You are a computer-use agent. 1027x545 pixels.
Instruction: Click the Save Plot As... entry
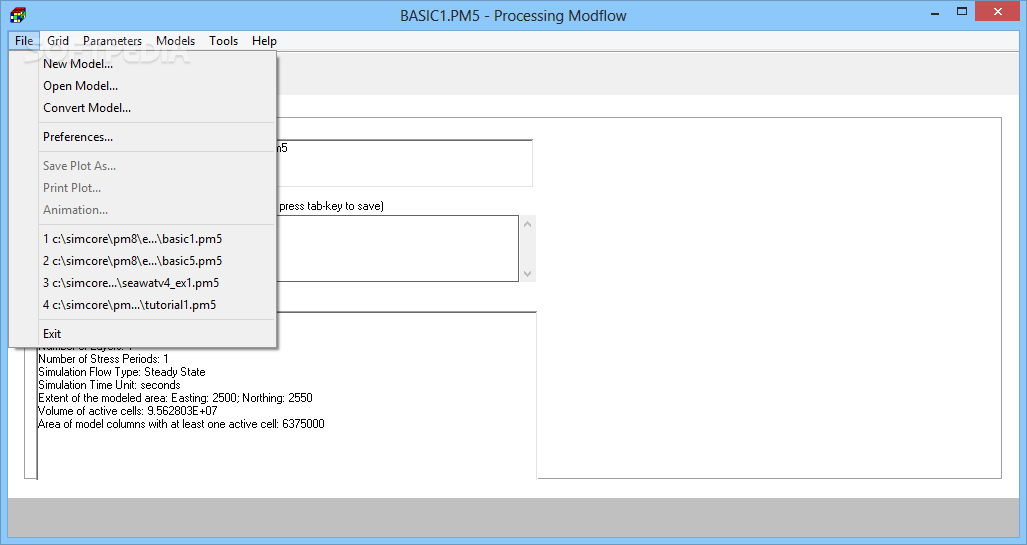[143, 166]
